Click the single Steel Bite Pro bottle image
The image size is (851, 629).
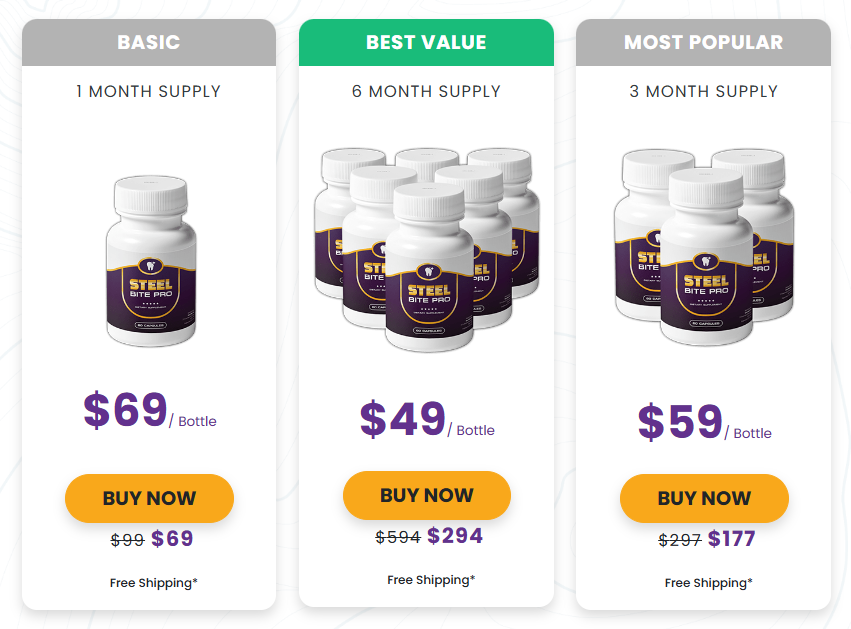click(150, 262)
